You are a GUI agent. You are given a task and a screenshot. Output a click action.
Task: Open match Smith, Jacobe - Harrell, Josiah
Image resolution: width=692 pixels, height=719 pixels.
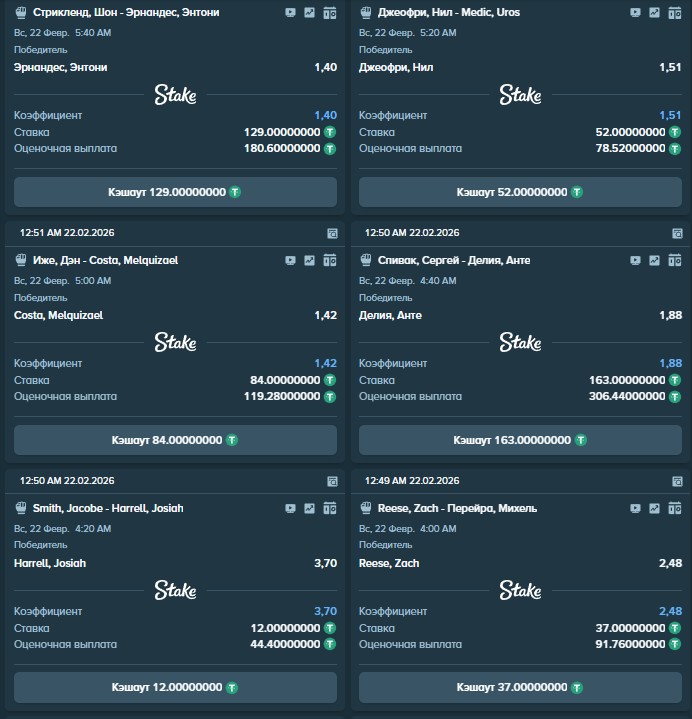[x=108, y=508]
